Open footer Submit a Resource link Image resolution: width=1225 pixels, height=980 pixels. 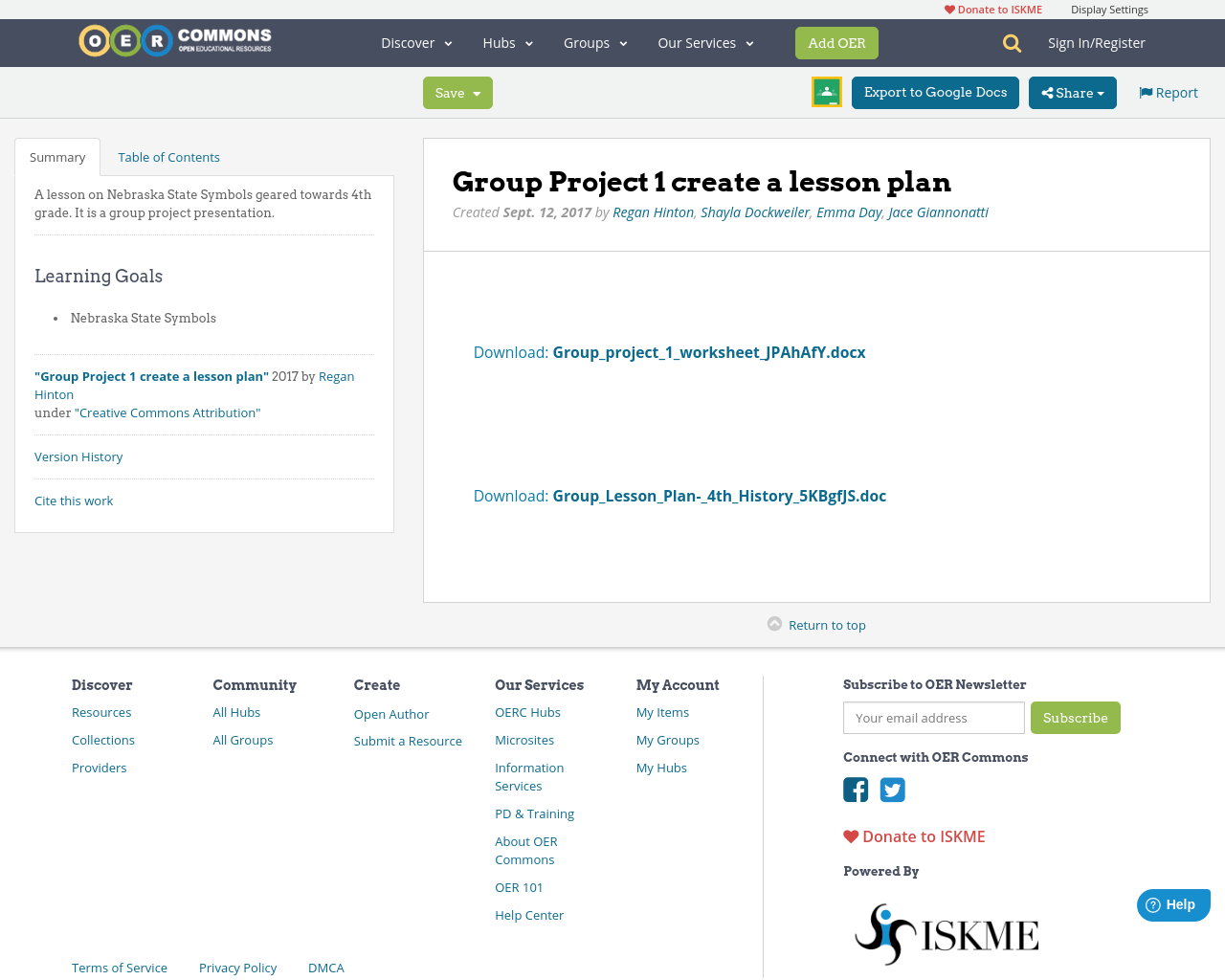click(408, 741)
